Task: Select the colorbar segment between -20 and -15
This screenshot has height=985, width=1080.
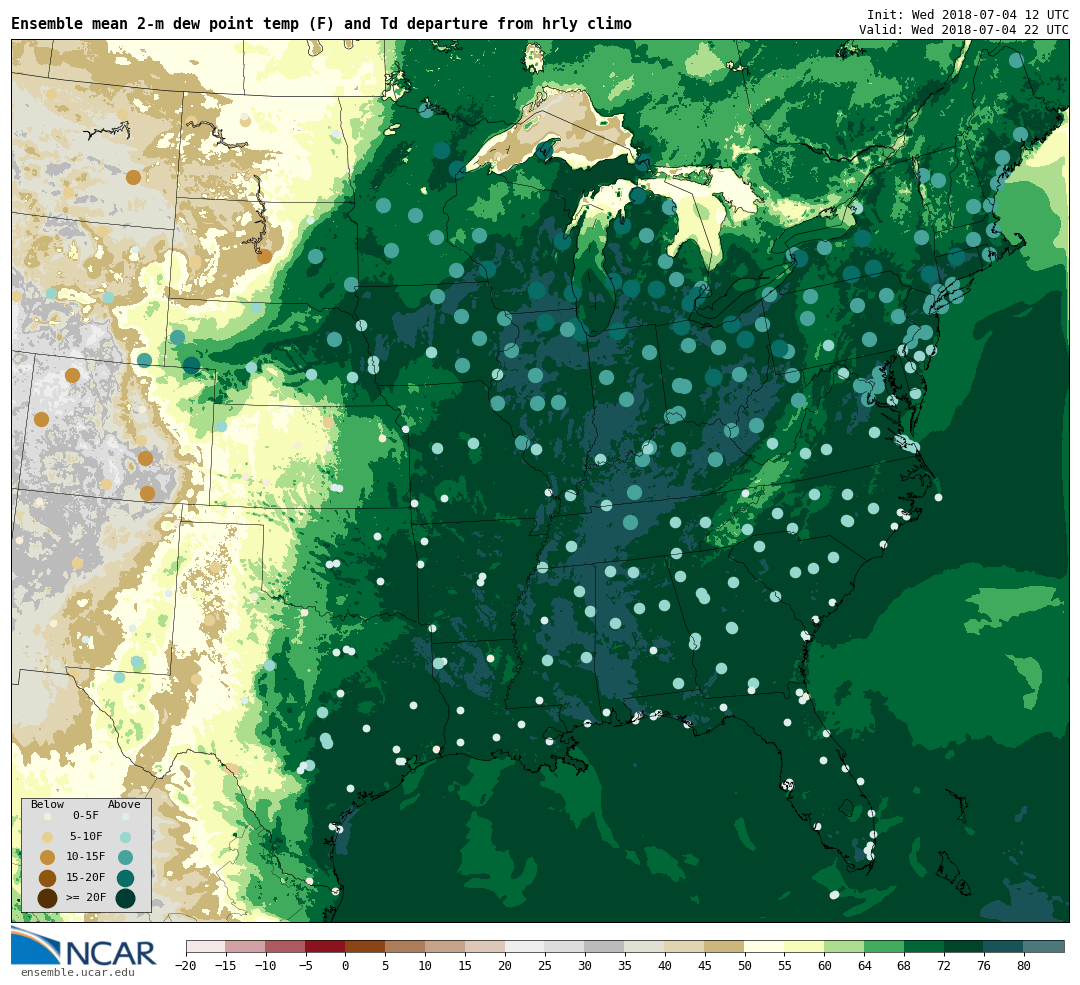Action: pos(206,946)
